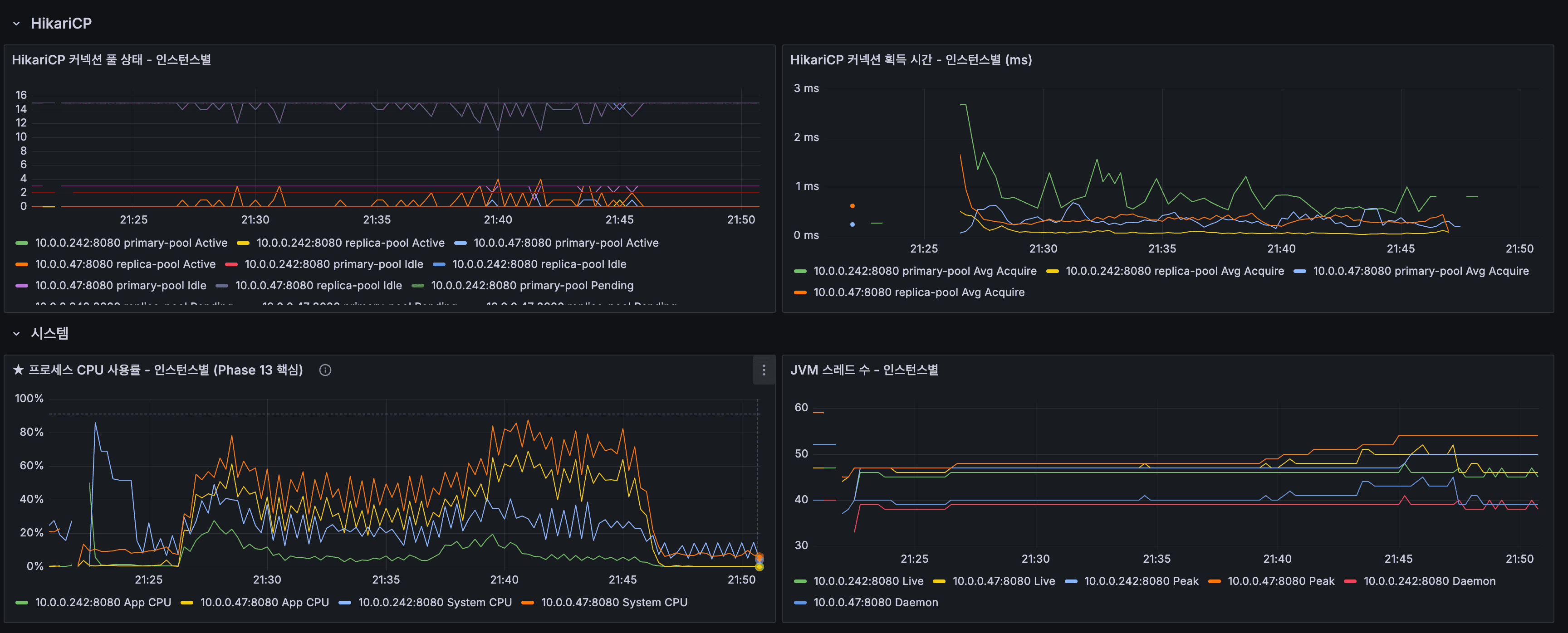Click blue swatch of 10.0.0.242 System CPU
The image size is (1568, 633).
[x=344, y=603]
